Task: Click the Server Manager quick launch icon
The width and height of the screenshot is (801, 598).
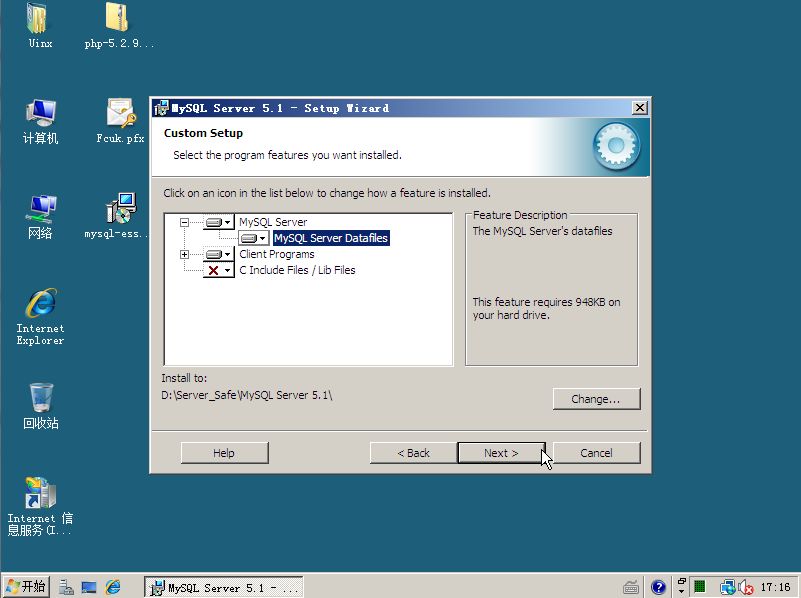Action: [x=66, y=587]
